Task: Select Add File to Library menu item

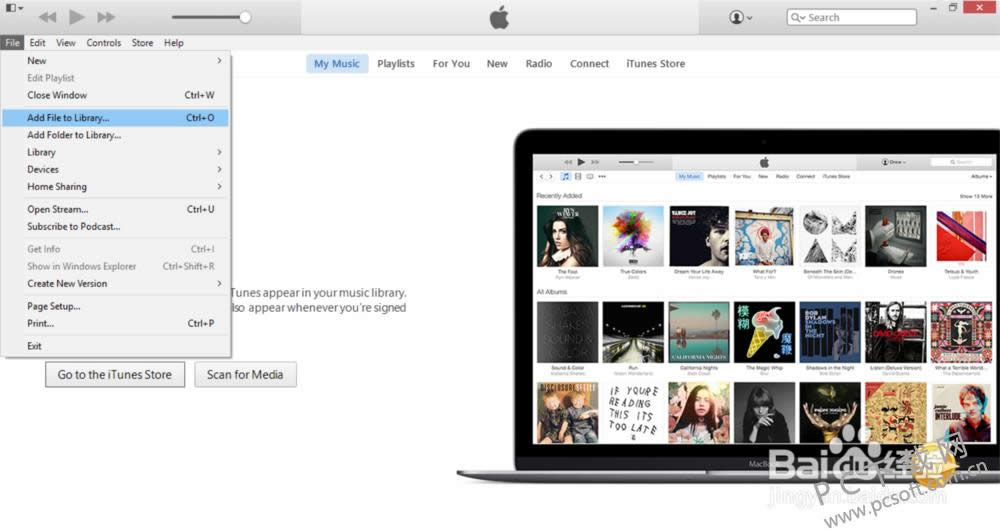Action: click(x=68, y=118)
